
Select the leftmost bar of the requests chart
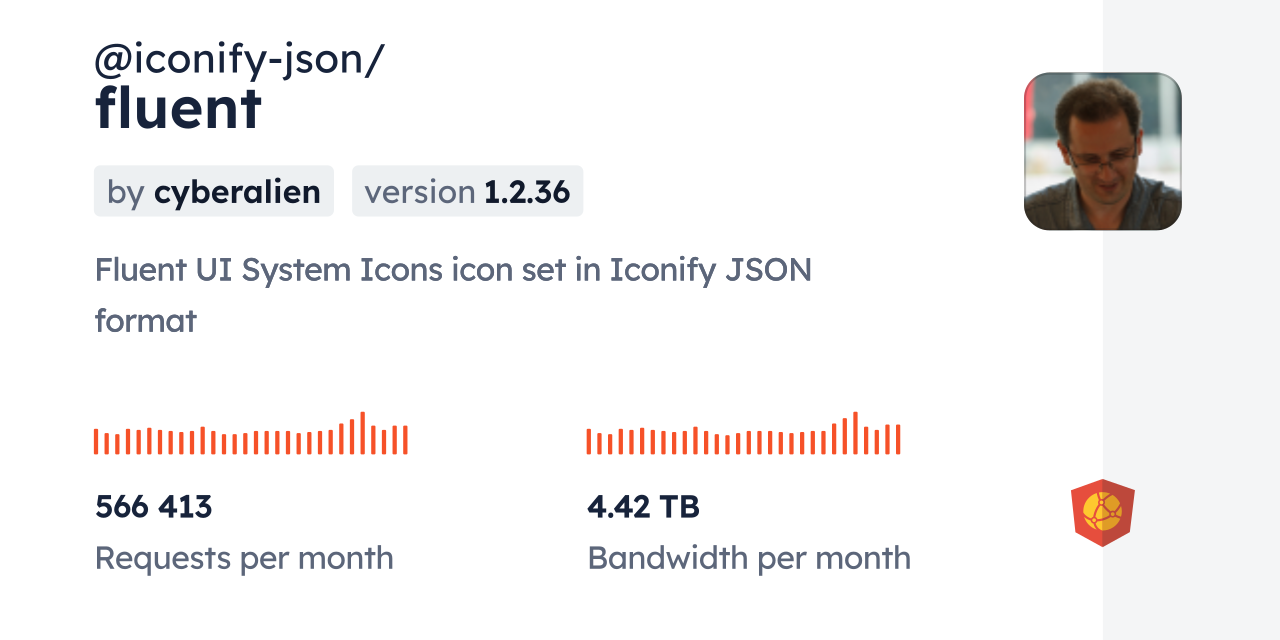coord(96,441)
